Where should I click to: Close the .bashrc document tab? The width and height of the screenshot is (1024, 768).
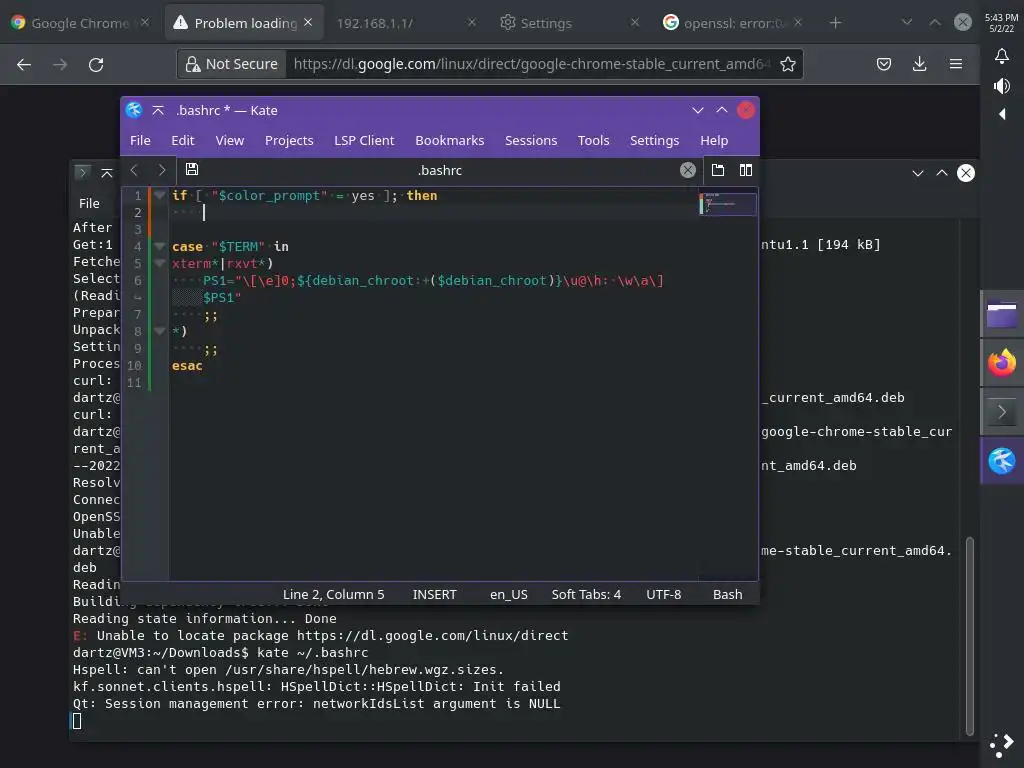pos(687,170)
